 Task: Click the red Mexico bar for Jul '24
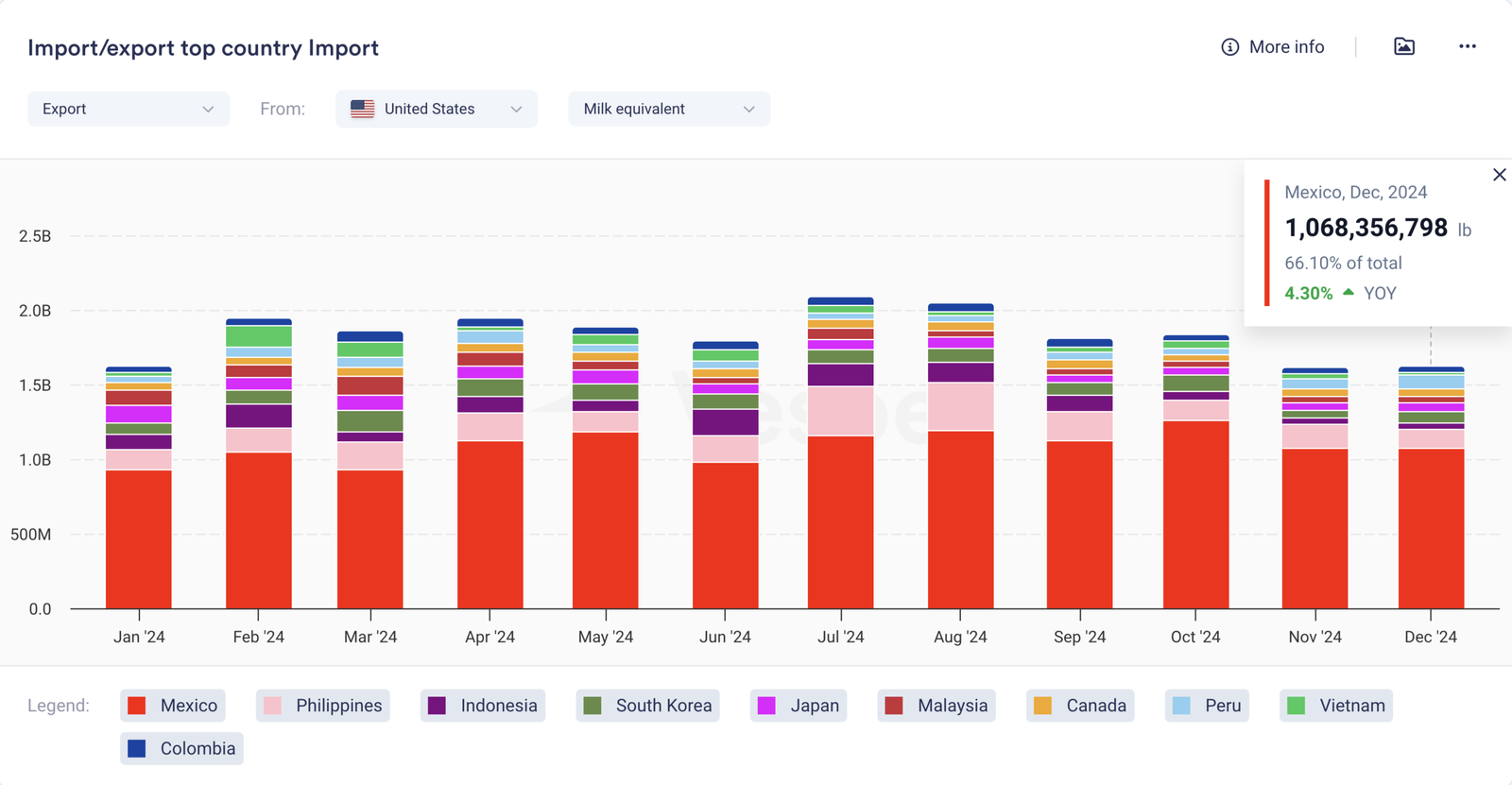840,521
